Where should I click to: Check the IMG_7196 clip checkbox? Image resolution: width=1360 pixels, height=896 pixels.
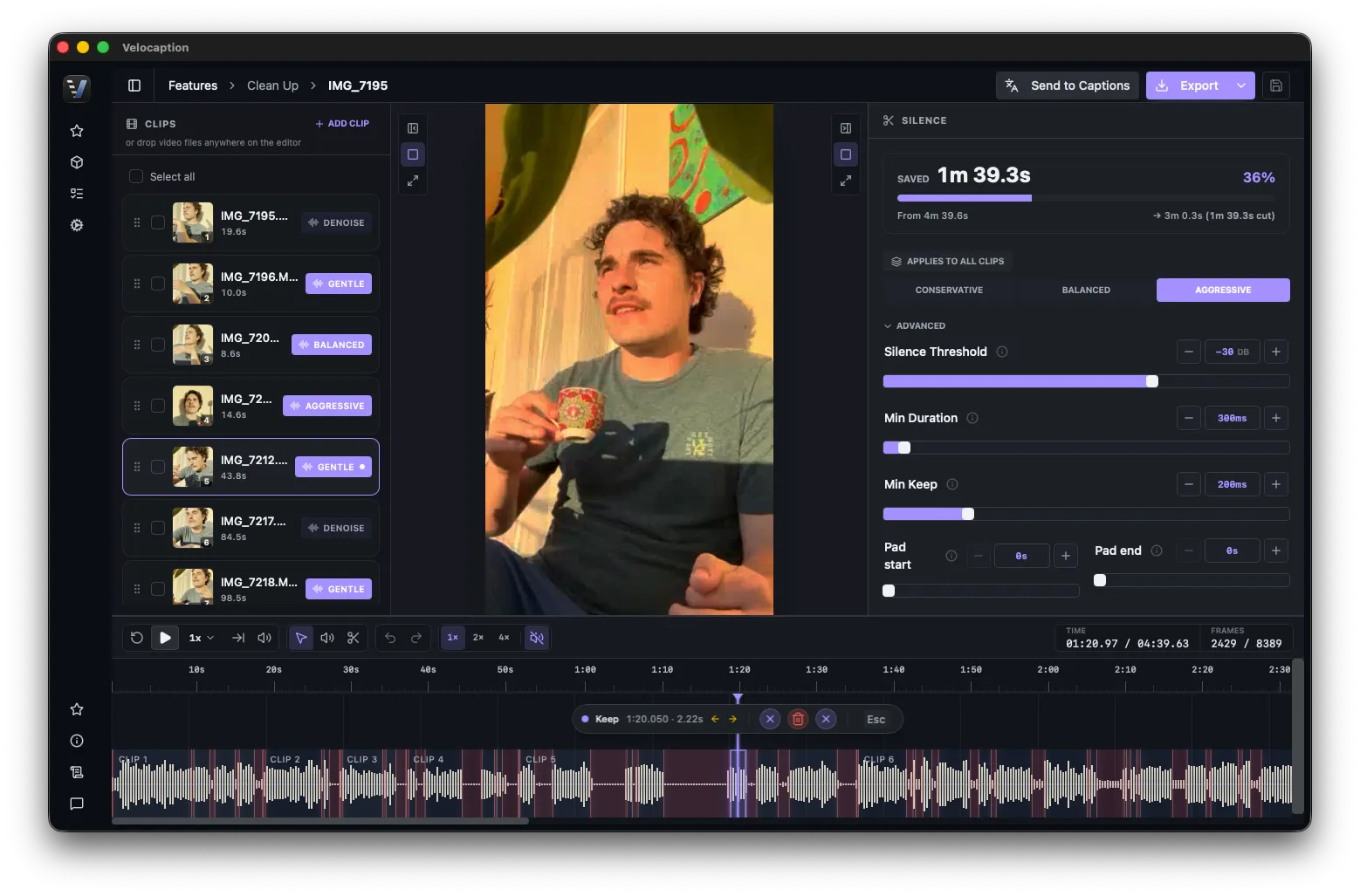(158, 284)
